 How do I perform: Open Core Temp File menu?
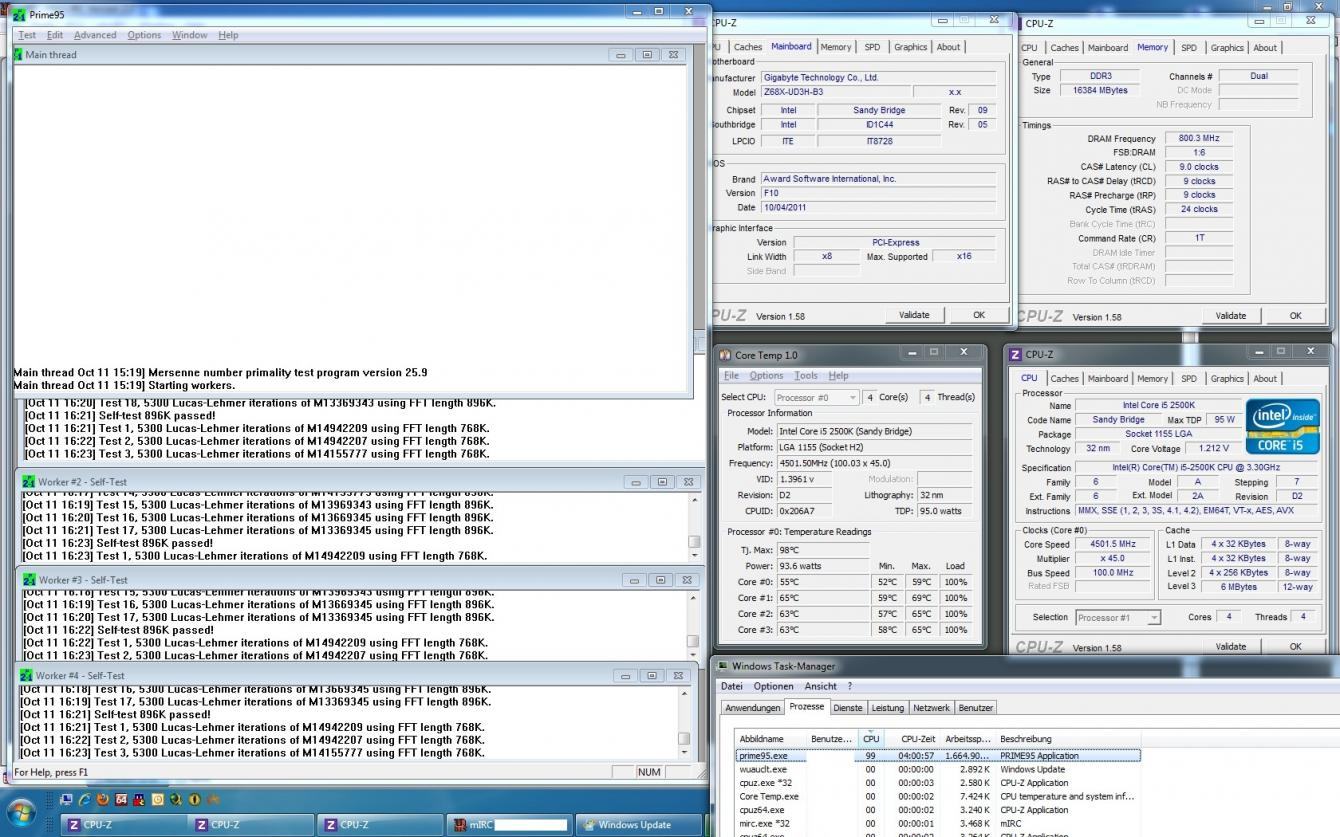(x=731, y=376)
